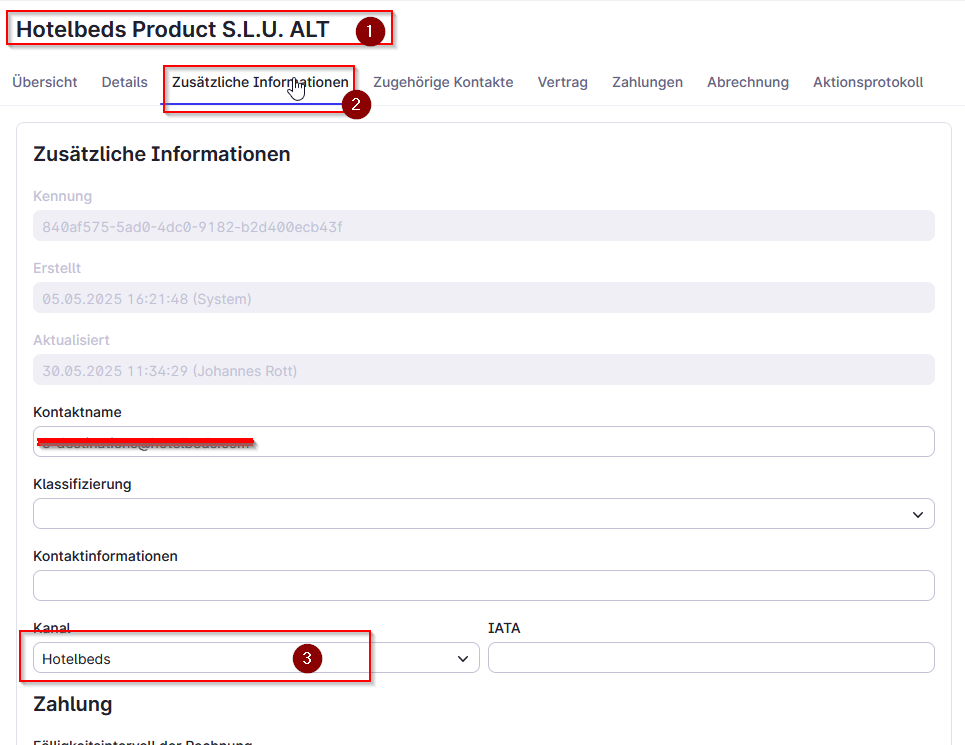Open the Übersicht tab
This screenshot has width=965, height=745.
[x=44, y=82]
